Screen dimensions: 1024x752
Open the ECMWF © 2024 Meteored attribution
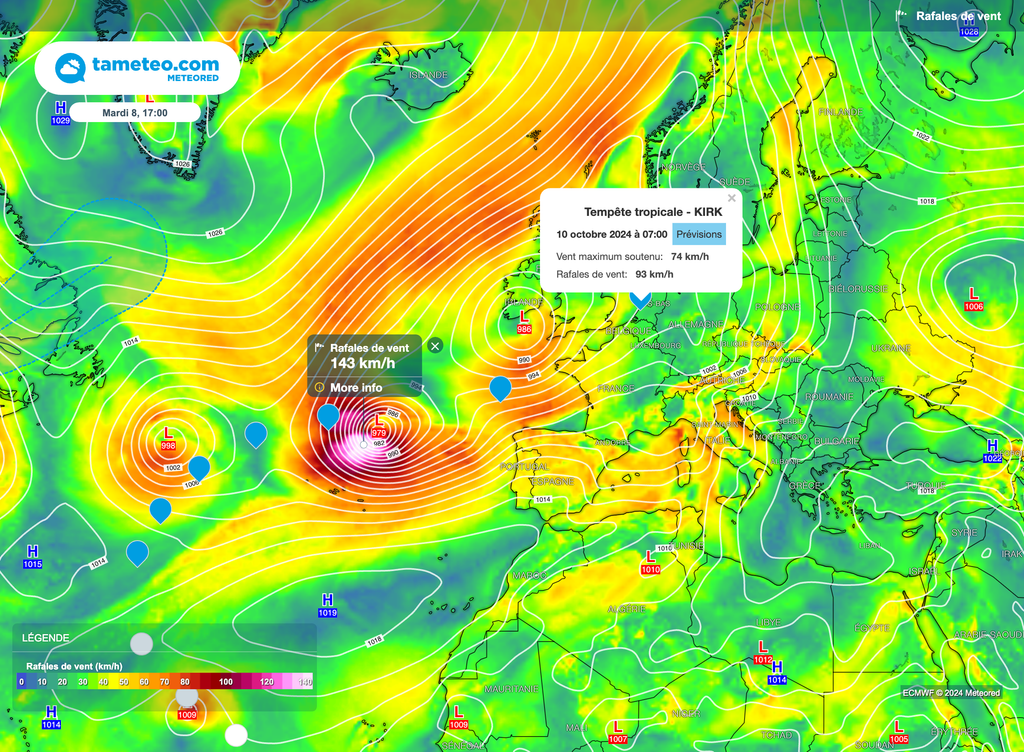(950, 692)
